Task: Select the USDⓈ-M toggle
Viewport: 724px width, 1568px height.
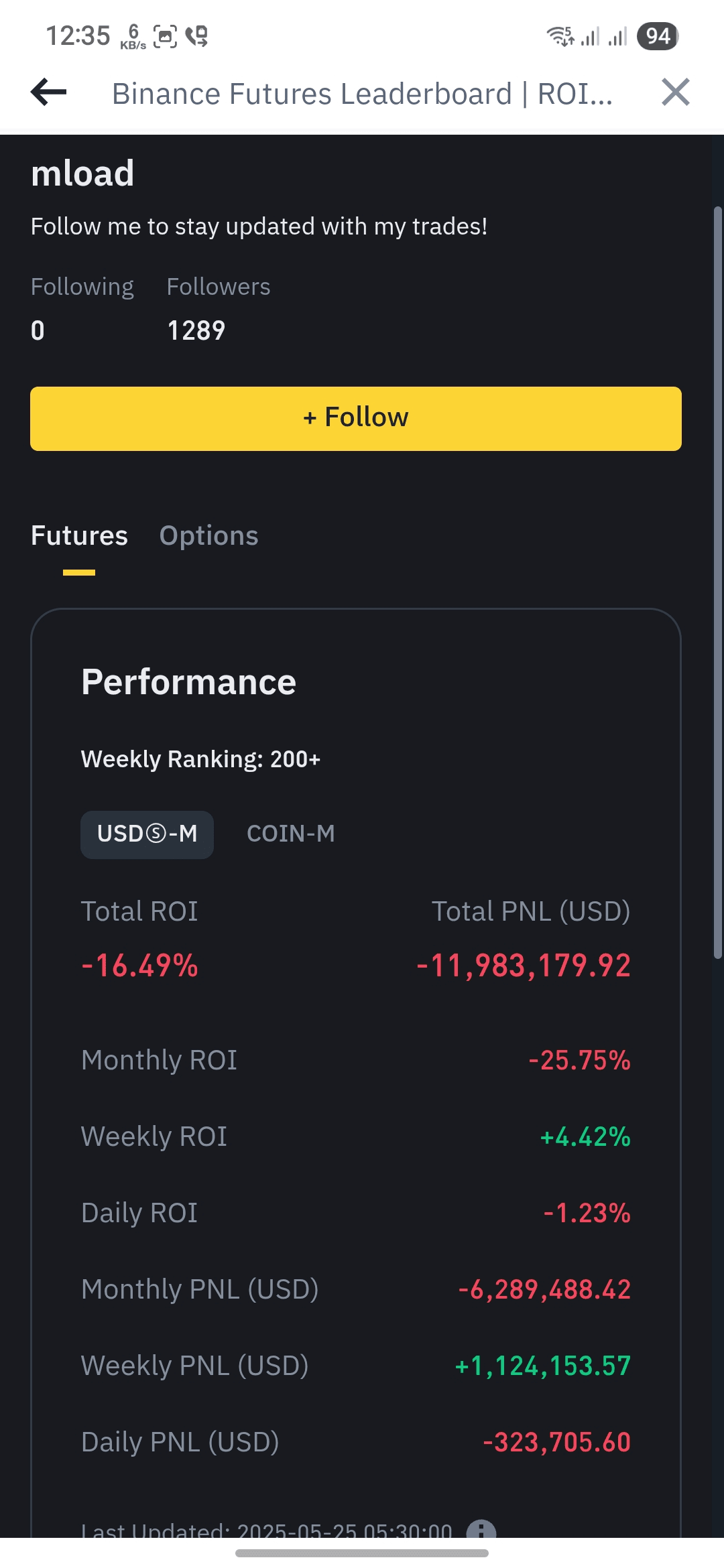Action: tap(147, 834)
